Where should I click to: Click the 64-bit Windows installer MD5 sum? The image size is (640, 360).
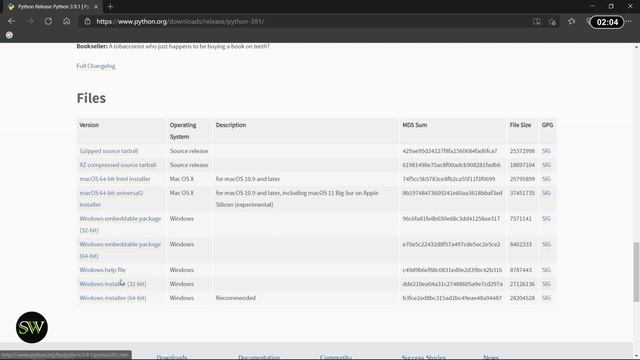pos(452,298)
